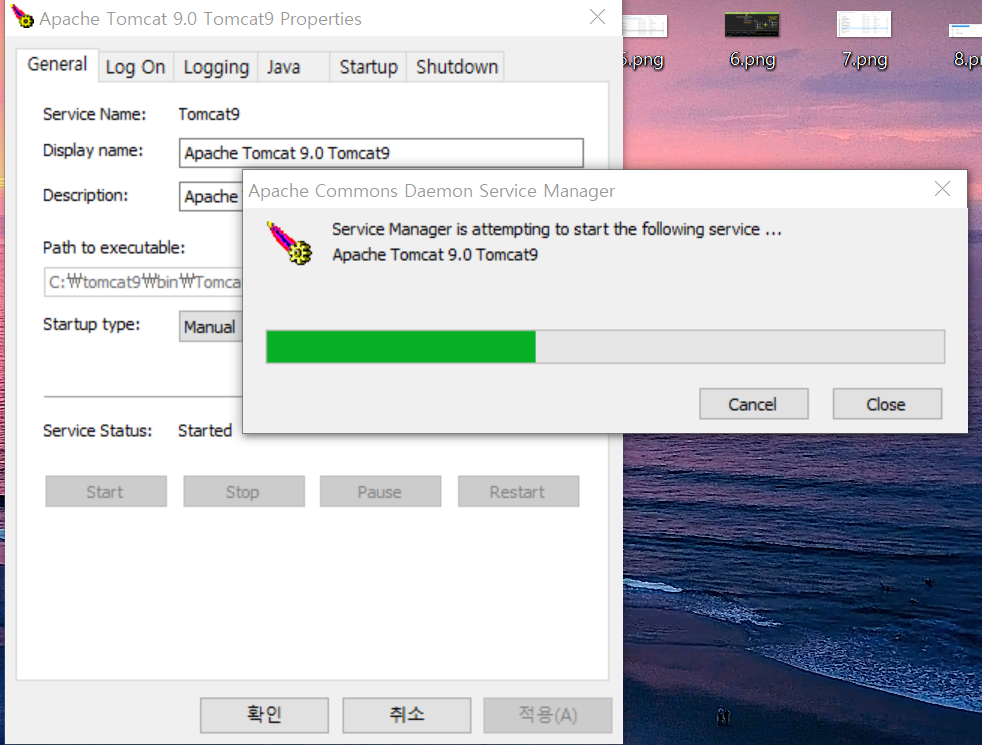
Task: Click the Start service button
Action: click(106, 491)
